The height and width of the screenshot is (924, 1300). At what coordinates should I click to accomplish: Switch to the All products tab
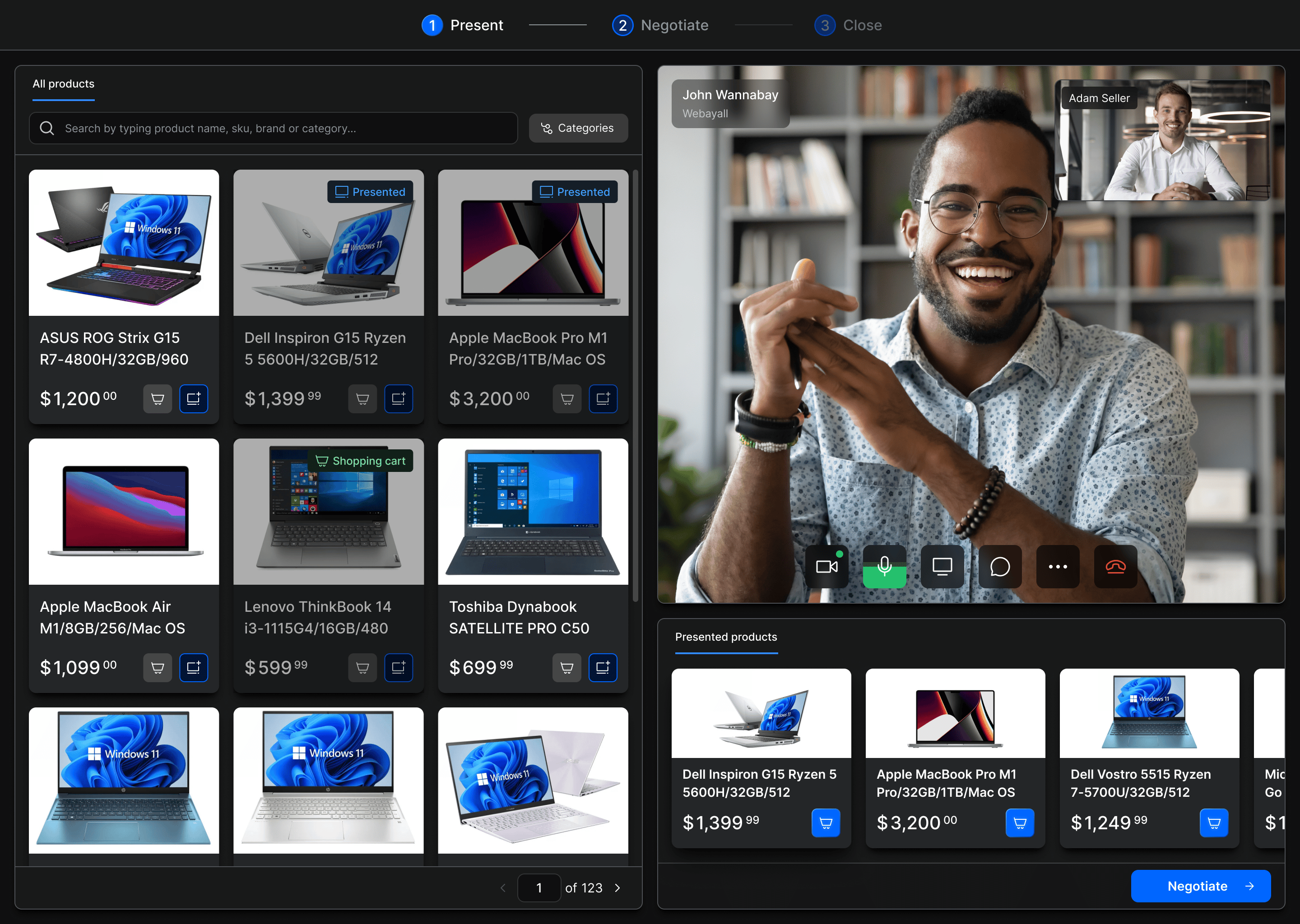63,83
